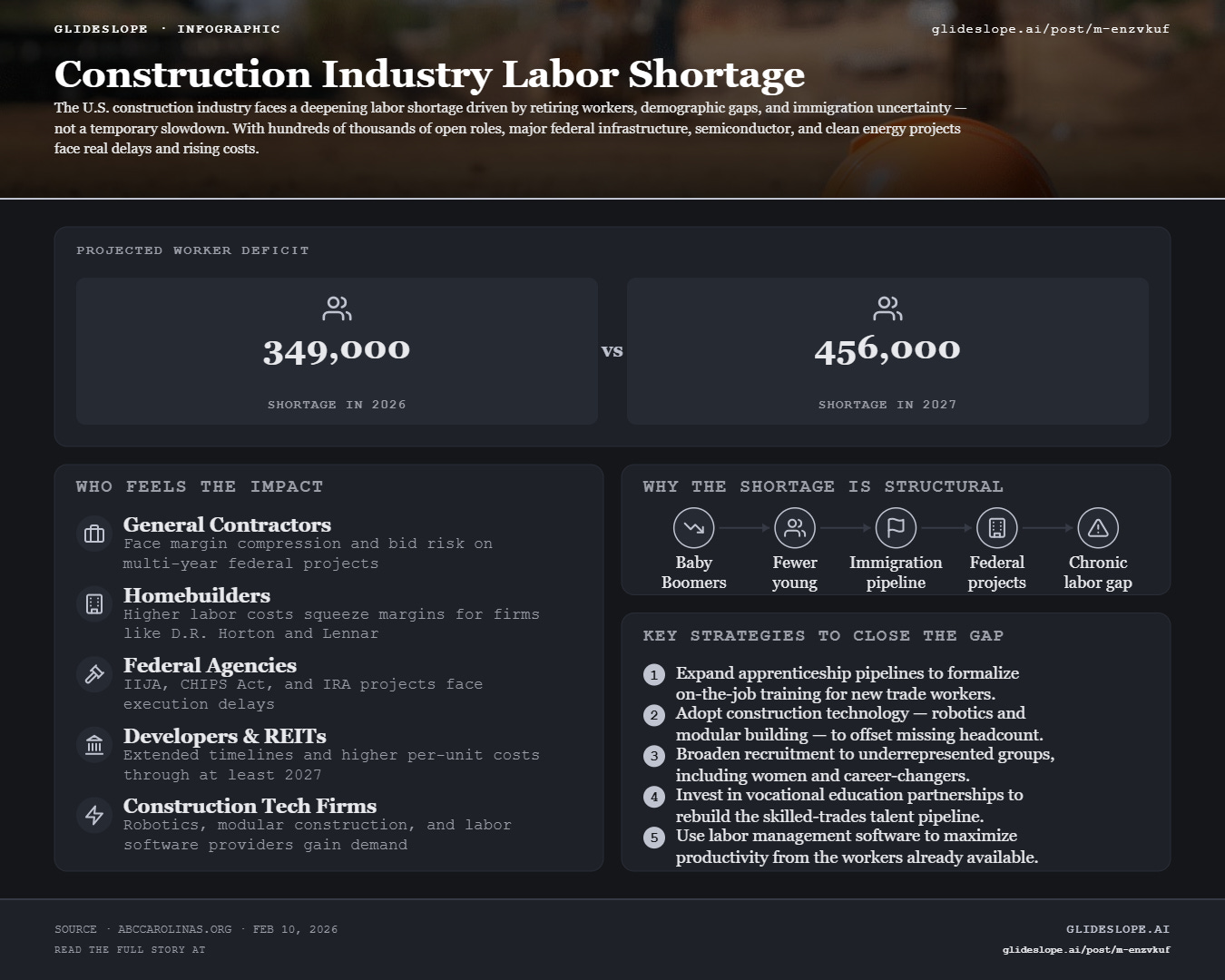The height and width of the screenshot is (980, 1225).
Task: Click the flag icon for Immigration pipeline
Action: pyautogui.click(x=896, y=527)
